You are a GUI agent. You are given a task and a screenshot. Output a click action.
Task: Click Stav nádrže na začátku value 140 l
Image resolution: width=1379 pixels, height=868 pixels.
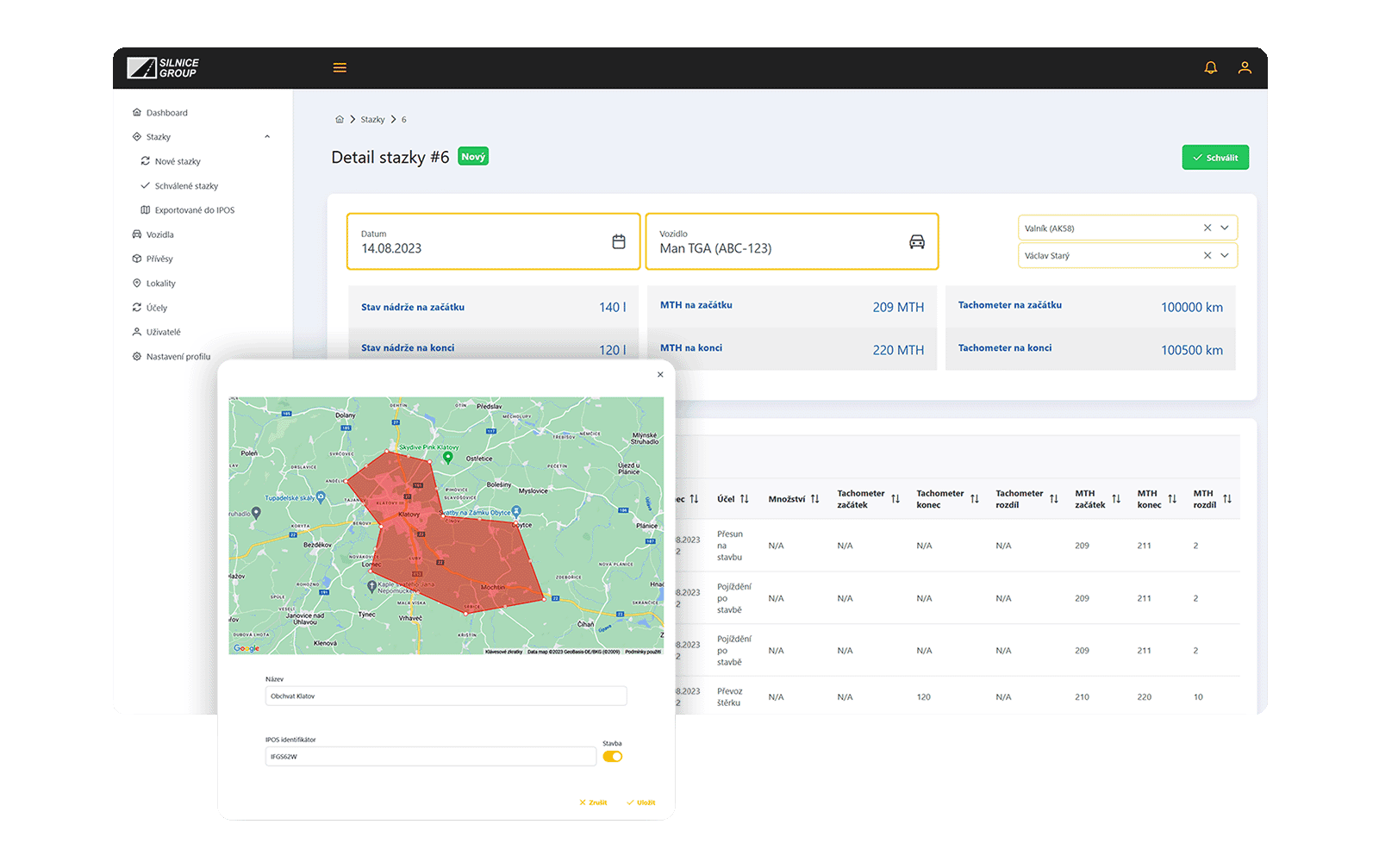pyautogui.click(x=613, y=308)
